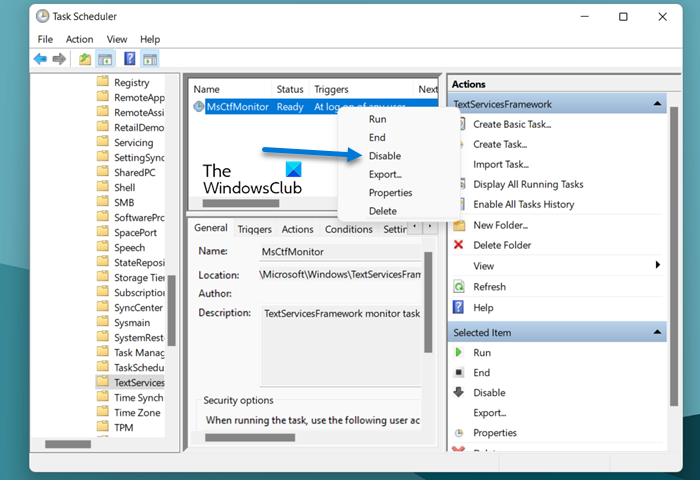This screenshot has height=480, width=700.
Task: Click the Actions pane vertical scrollbar
Action: (674, 256)
